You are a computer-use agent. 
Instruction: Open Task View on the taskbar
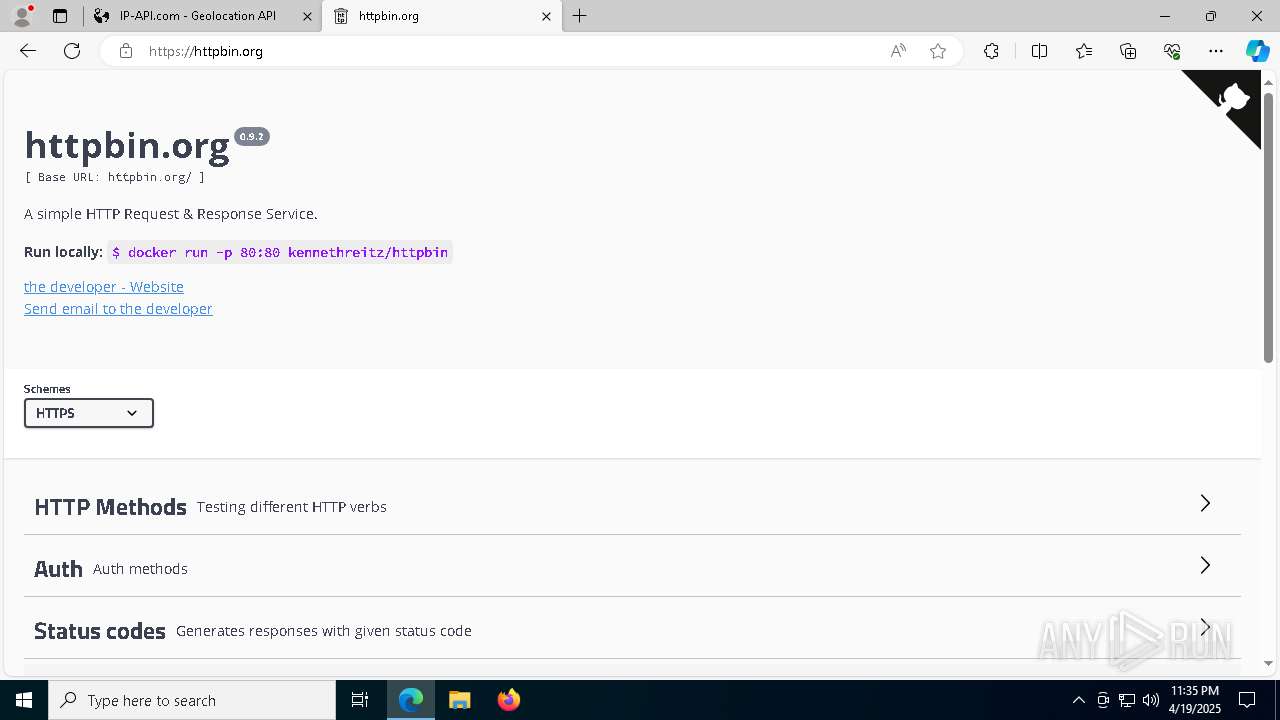[360, 700]
